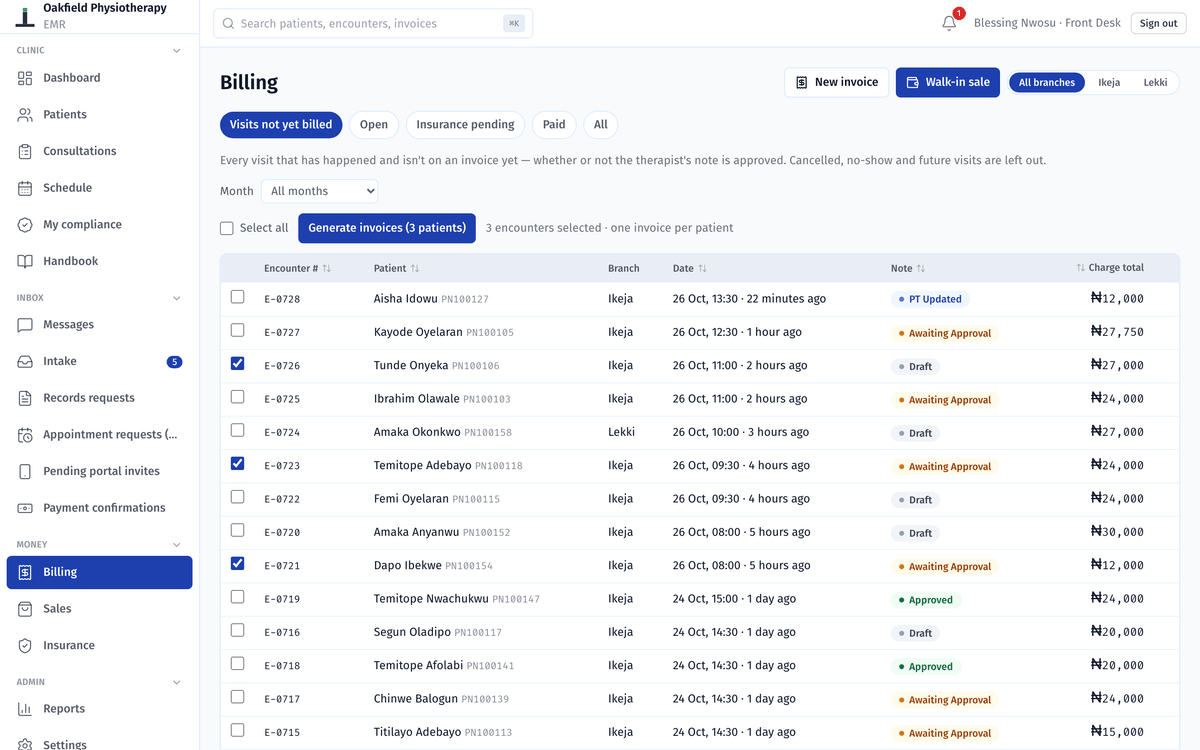Check encounter E-0724 Amaka Okonkwo row
This screenshot has height=750, width=1200.
[x=237, y=430]
